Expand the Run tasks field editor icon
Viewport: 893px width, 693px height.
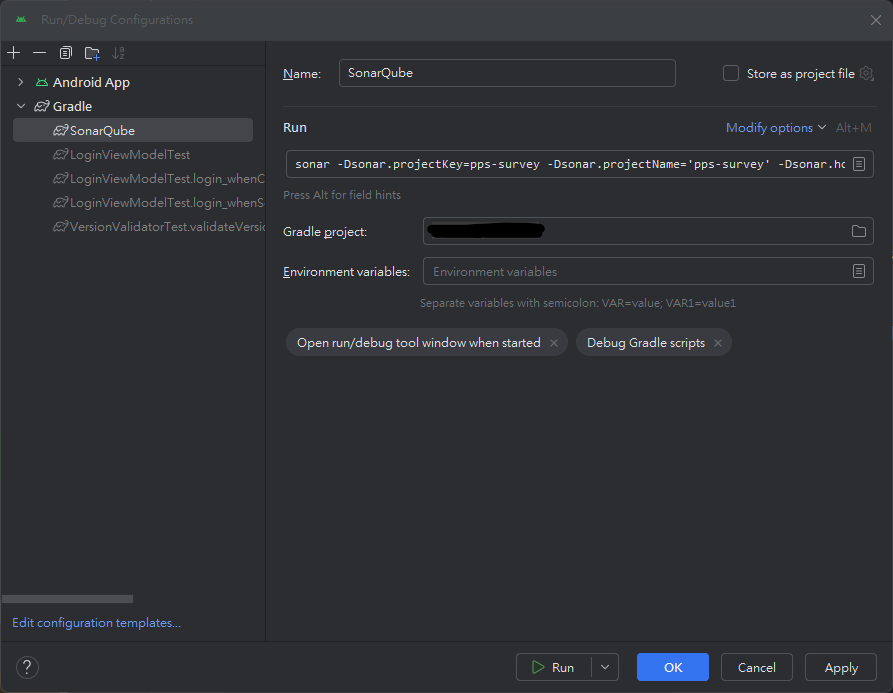(x=858, y=164)
